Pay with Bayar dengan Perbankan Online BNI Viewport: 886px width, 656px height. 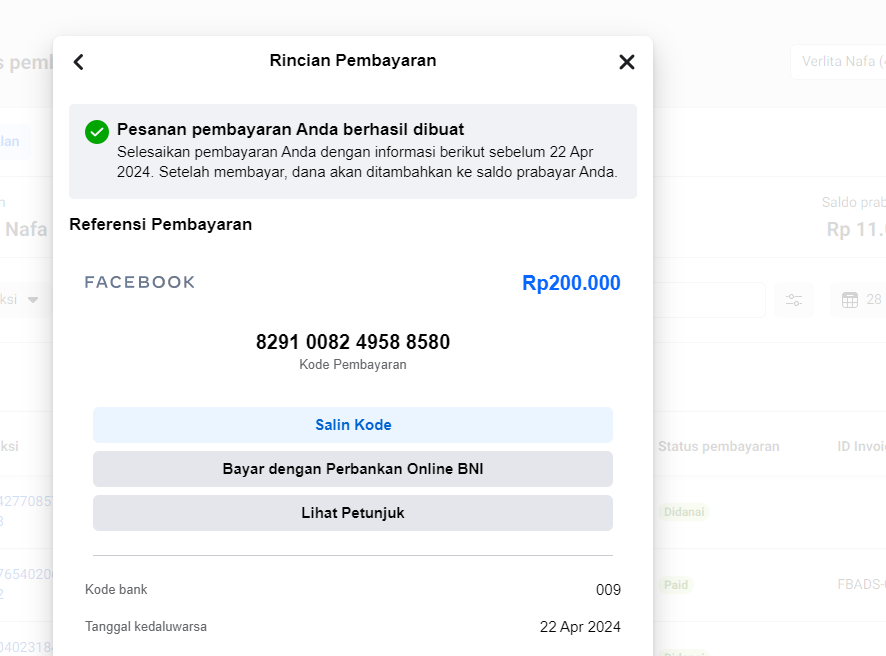pos(353,469)
